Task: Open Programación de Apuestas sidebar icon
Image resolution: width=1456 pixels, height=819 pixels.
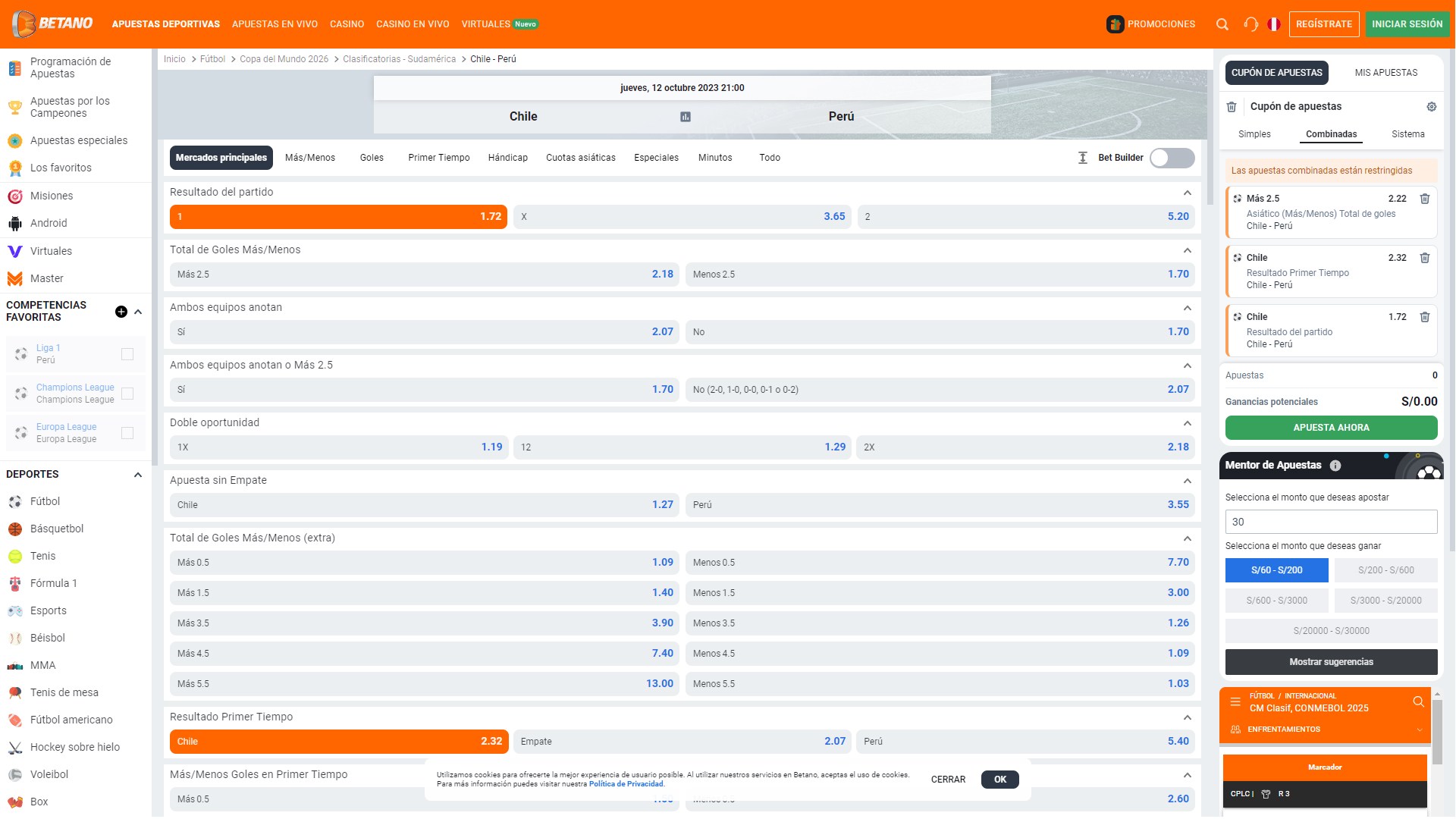Action: [14, 68]
